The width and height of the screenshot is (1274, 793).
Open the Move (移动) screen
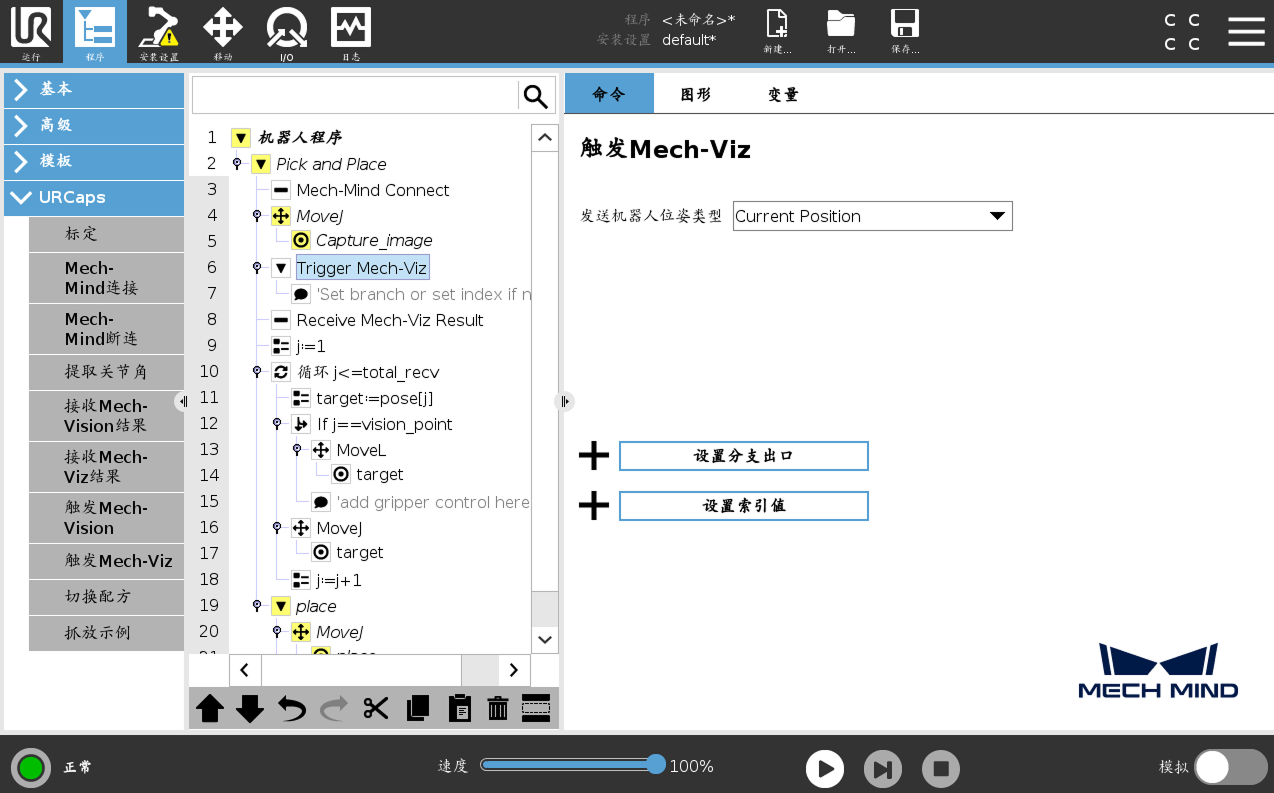[223, 32]
